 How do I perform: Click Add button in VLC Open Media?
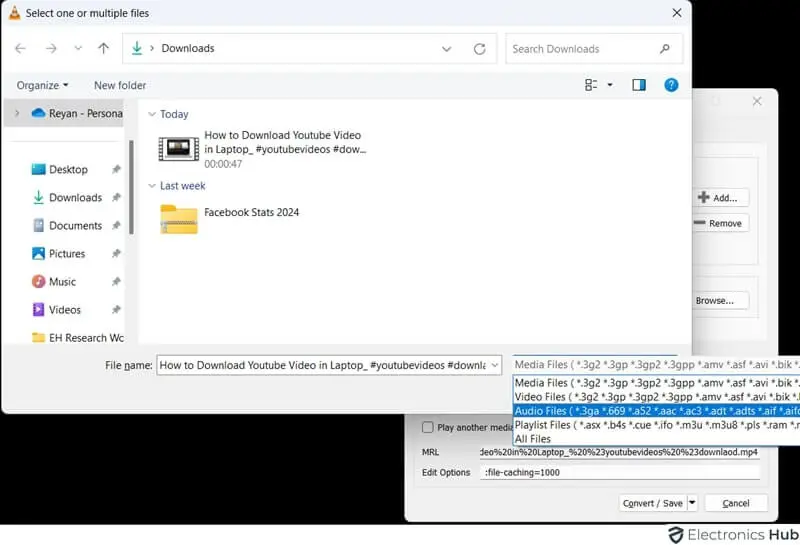[x=720, y=197]
